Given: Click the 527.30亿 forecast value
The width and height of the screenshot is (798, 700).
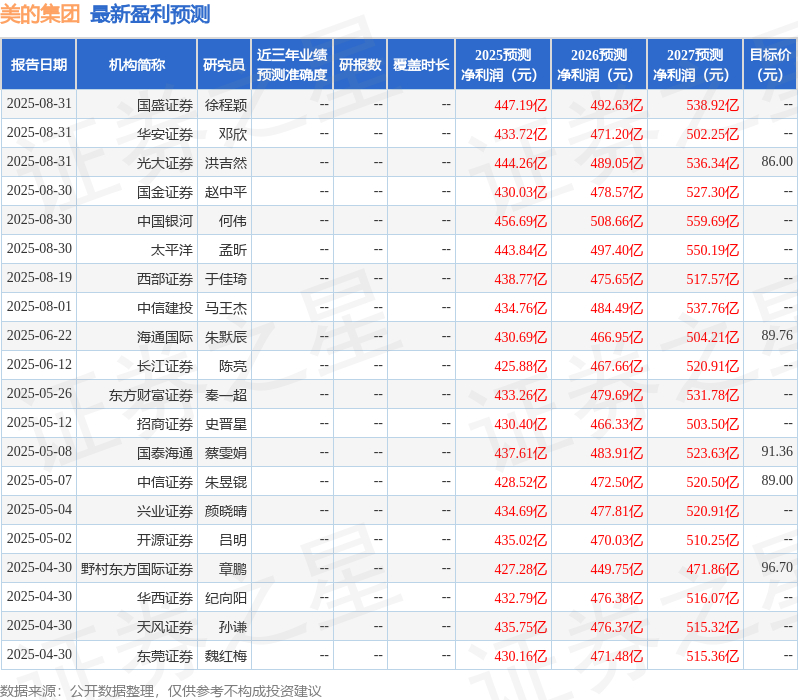Looking at the screenshot, I should click(x=712, y=192).
